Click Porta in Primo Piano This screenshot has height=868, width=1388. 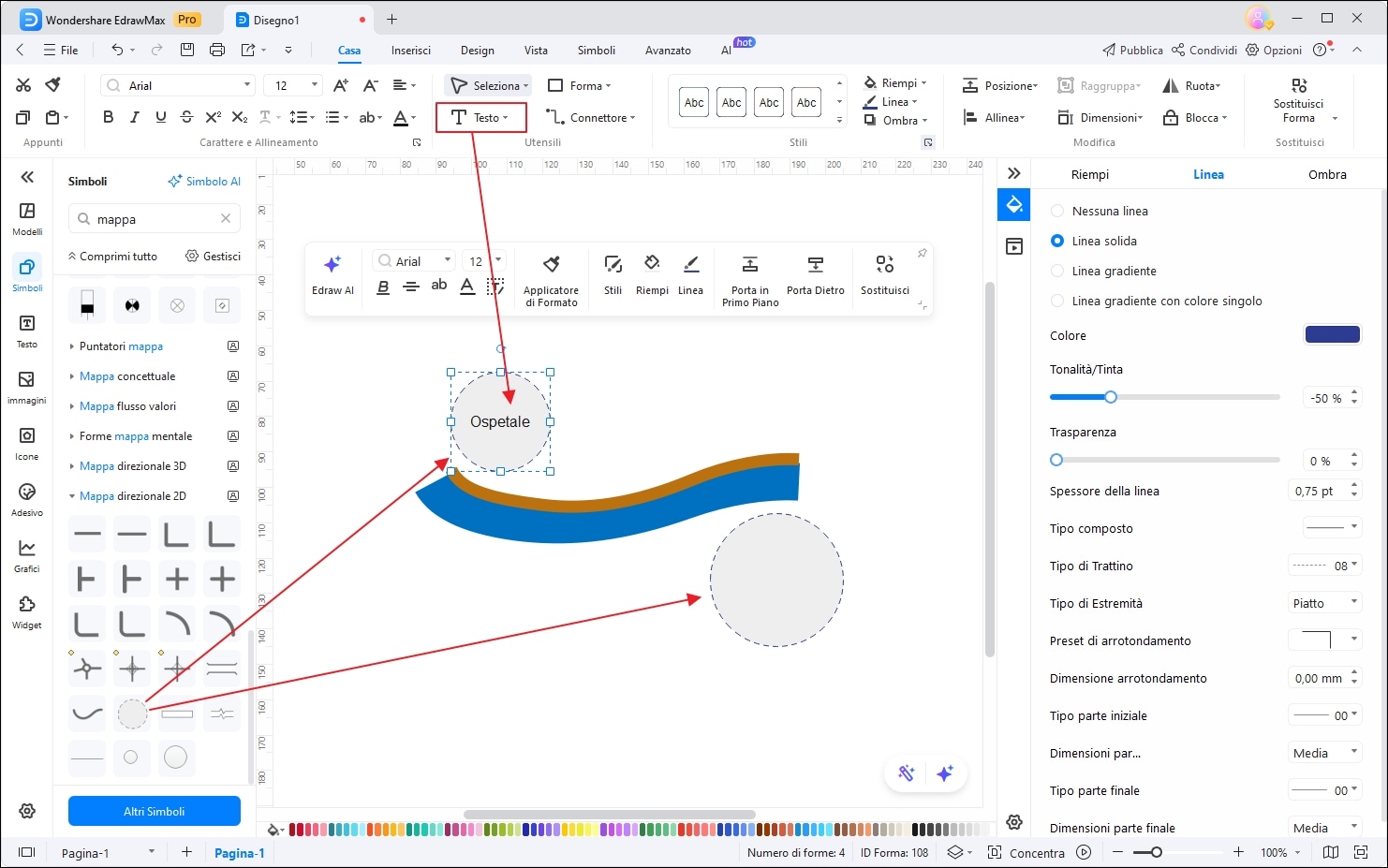pos(750,280)
